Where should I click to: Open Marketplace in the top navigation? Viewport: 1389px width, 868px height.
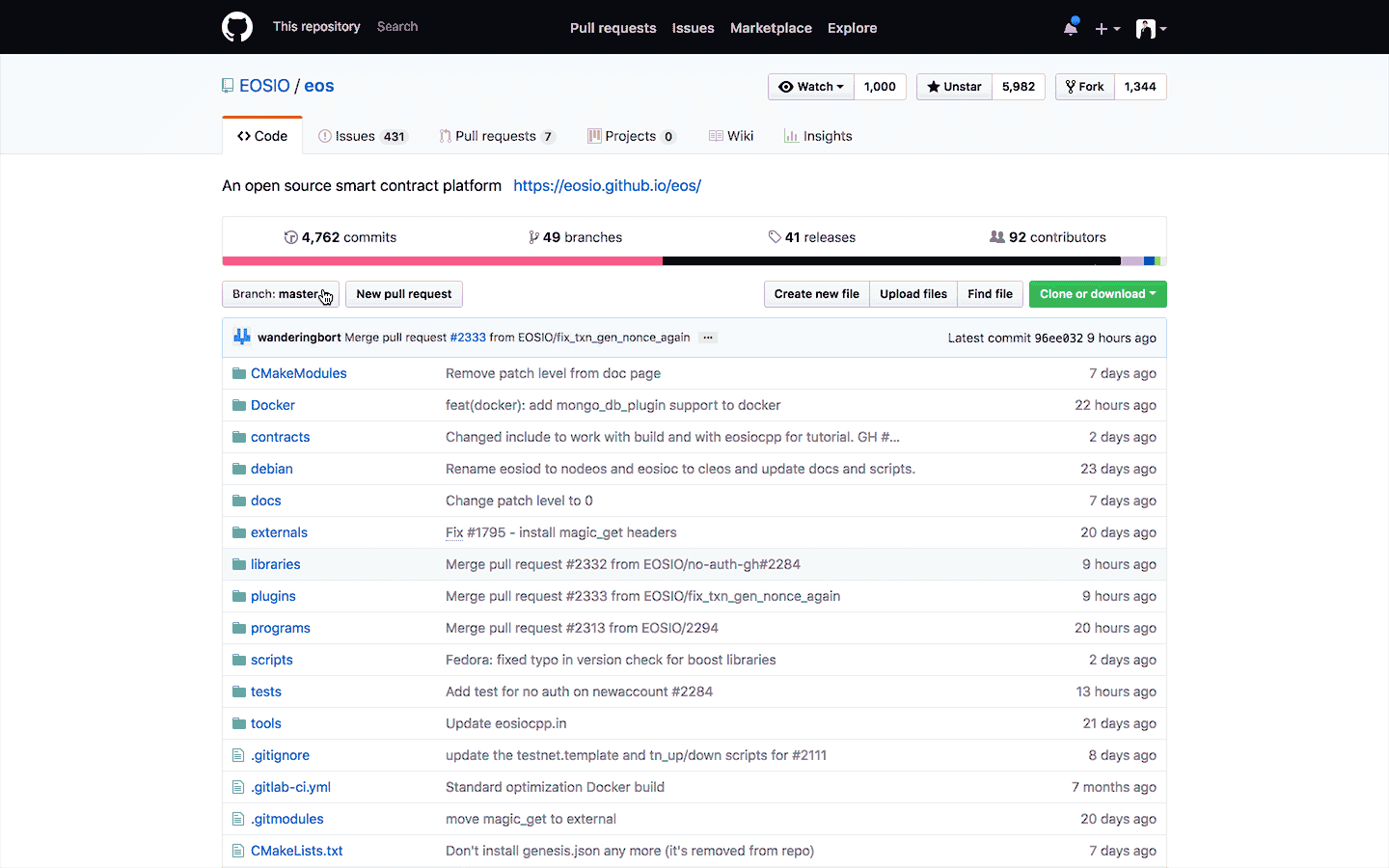771,28
